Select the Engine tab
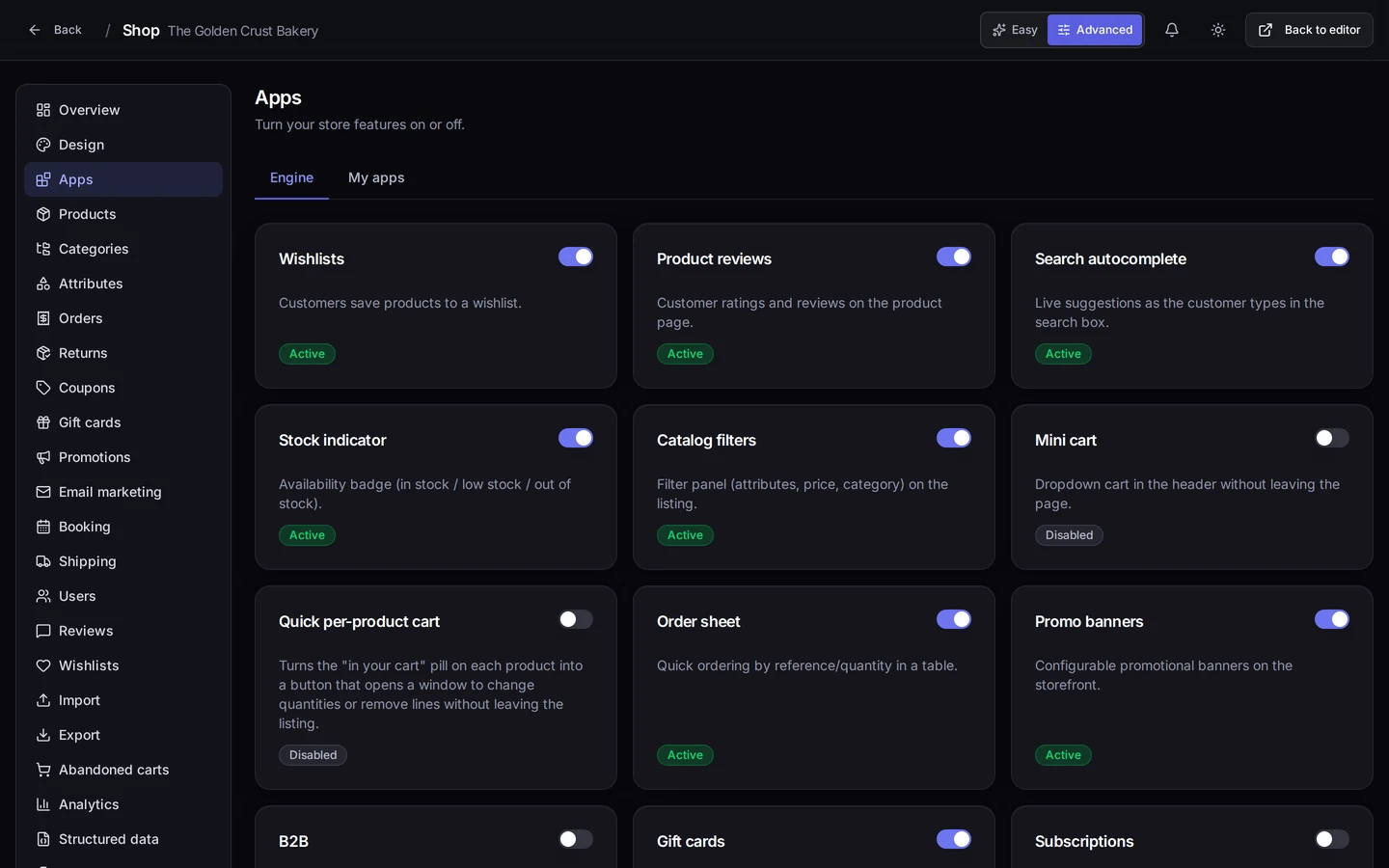This screenshot has width=1389, height=868. point(291,177)
